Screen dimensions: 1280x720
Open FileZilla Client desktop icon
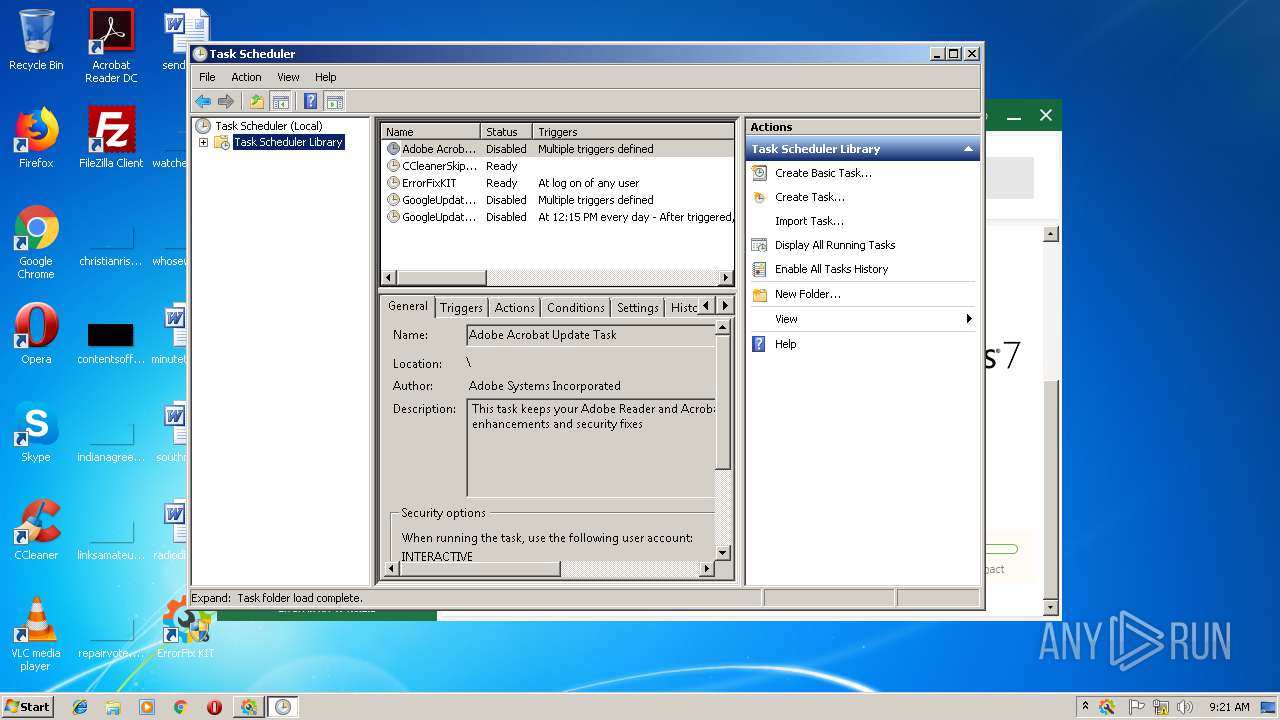coord(111,137)
